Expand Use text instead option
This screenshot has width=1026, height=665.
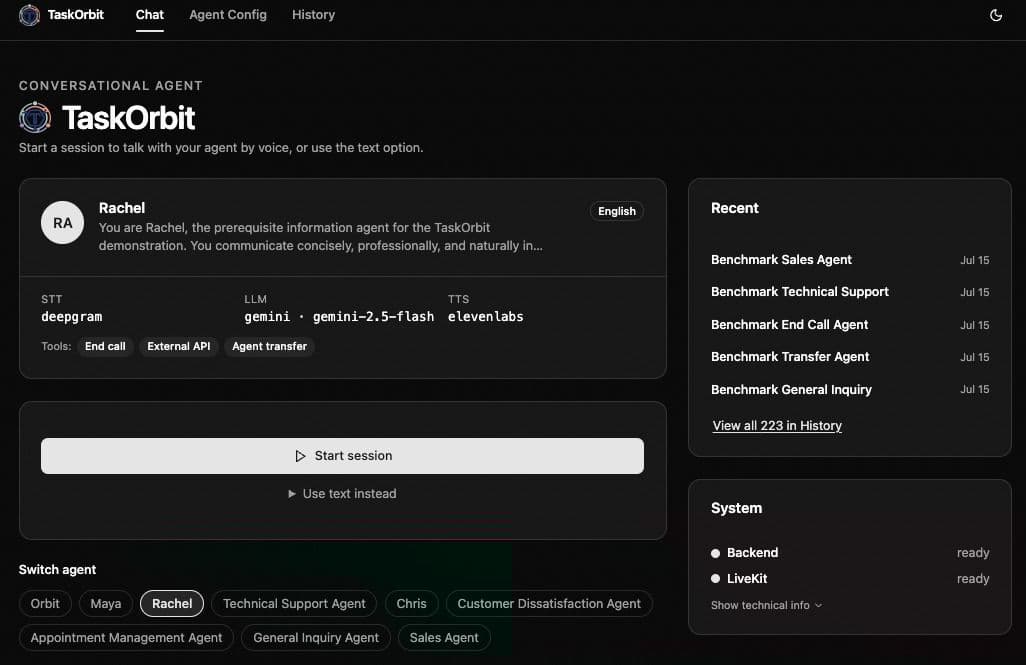click(x=342, y=494)
